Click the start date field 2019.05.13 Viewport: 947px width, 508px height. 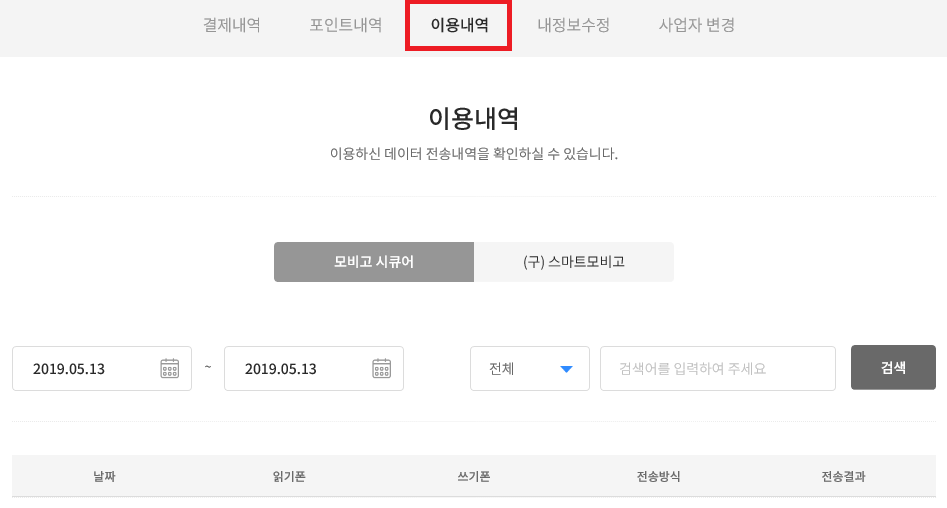coord(102,368)
